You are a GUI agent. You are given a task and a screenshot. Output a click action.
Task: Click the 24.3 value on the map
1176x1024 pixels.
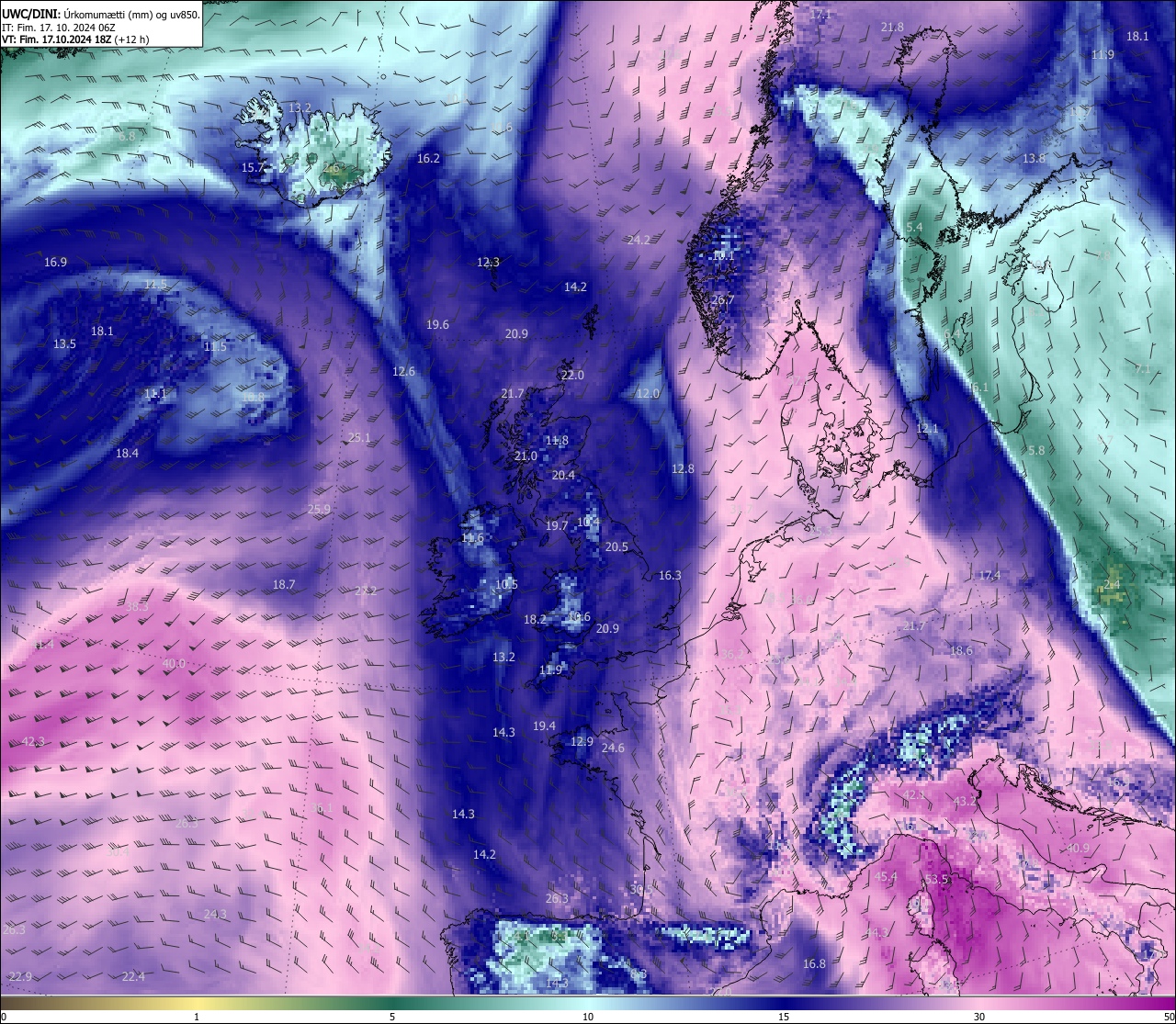(215, 914)
